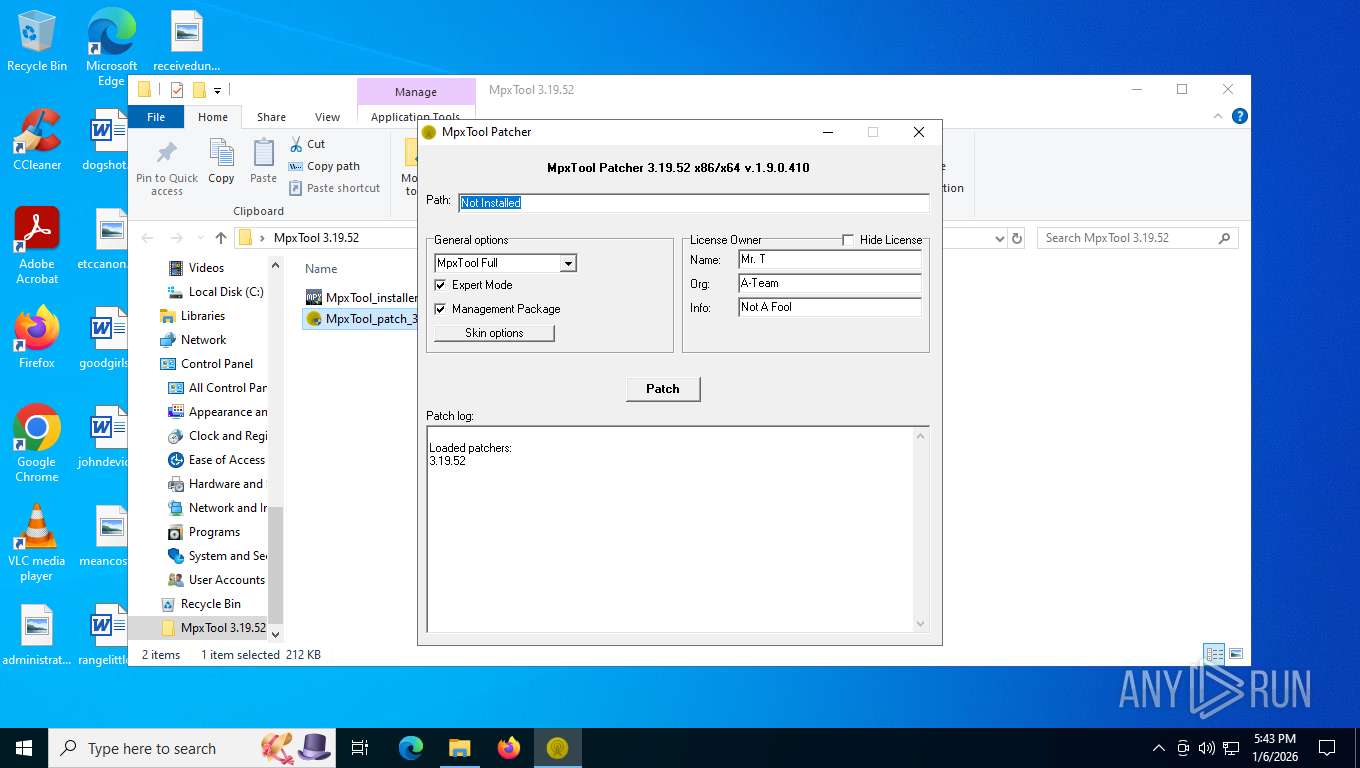Open the MpxTool Full dropdown

(x=568, y=263)
